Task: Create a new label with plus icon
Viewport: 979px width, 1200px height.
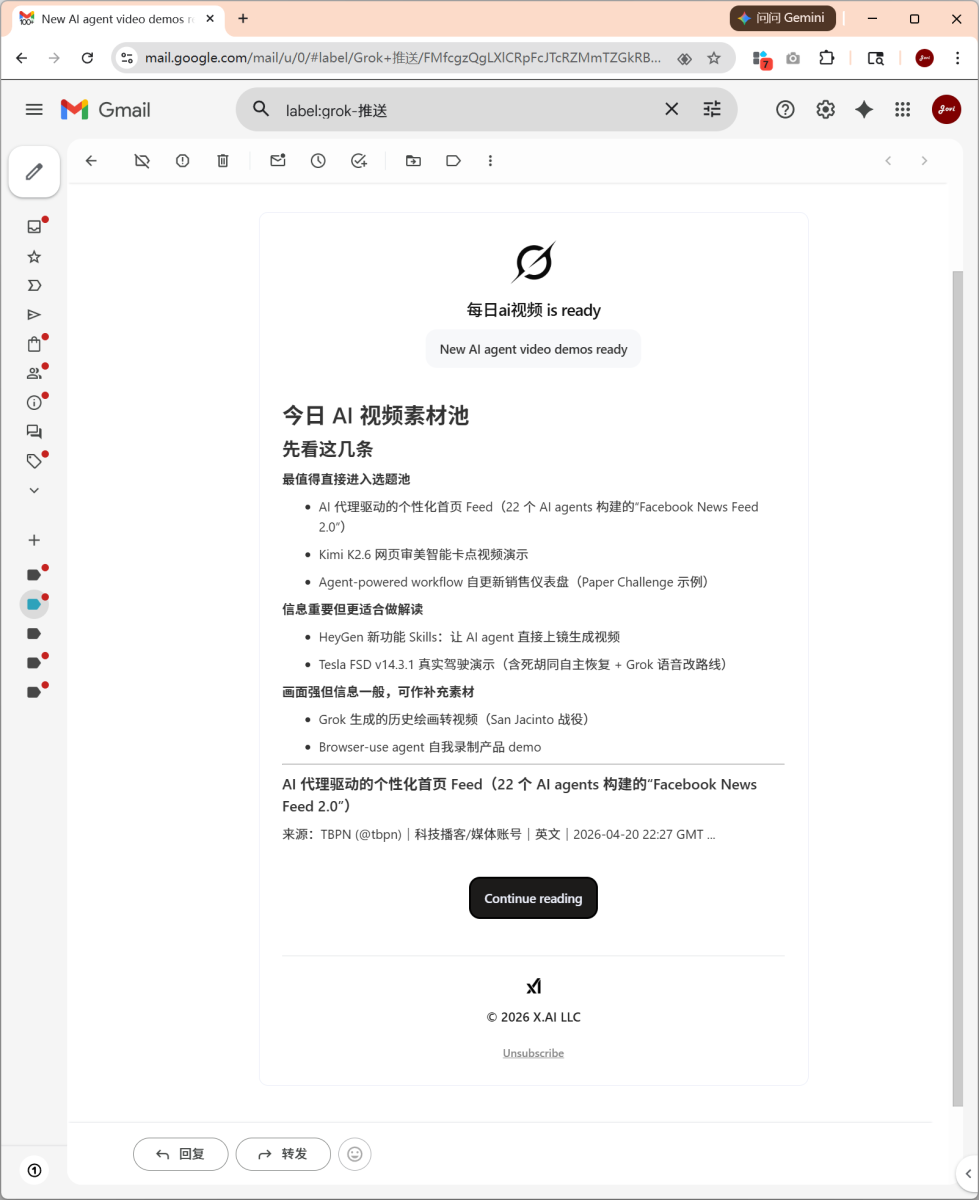Action: pos(34,540)
